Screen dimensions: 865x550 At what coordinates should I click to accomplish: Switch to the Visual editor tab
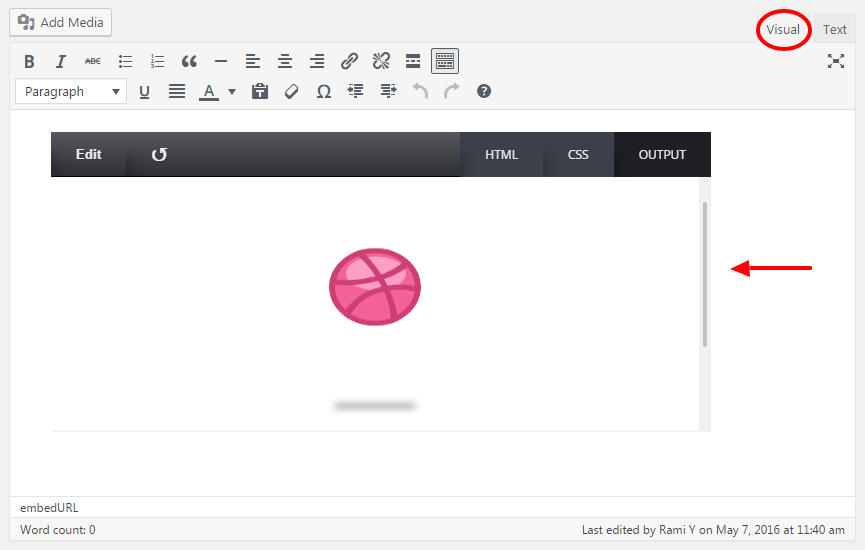pos(783,30)
